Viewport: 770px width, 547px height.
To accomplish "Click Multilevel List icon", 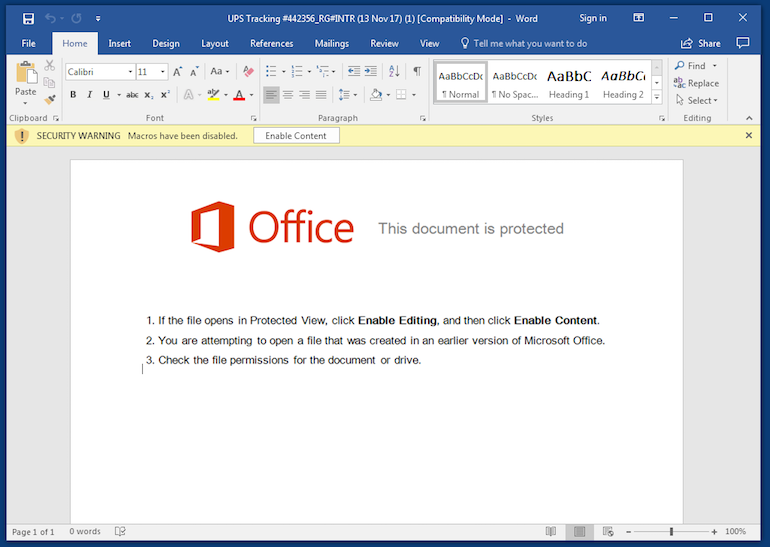I will 322,72.
